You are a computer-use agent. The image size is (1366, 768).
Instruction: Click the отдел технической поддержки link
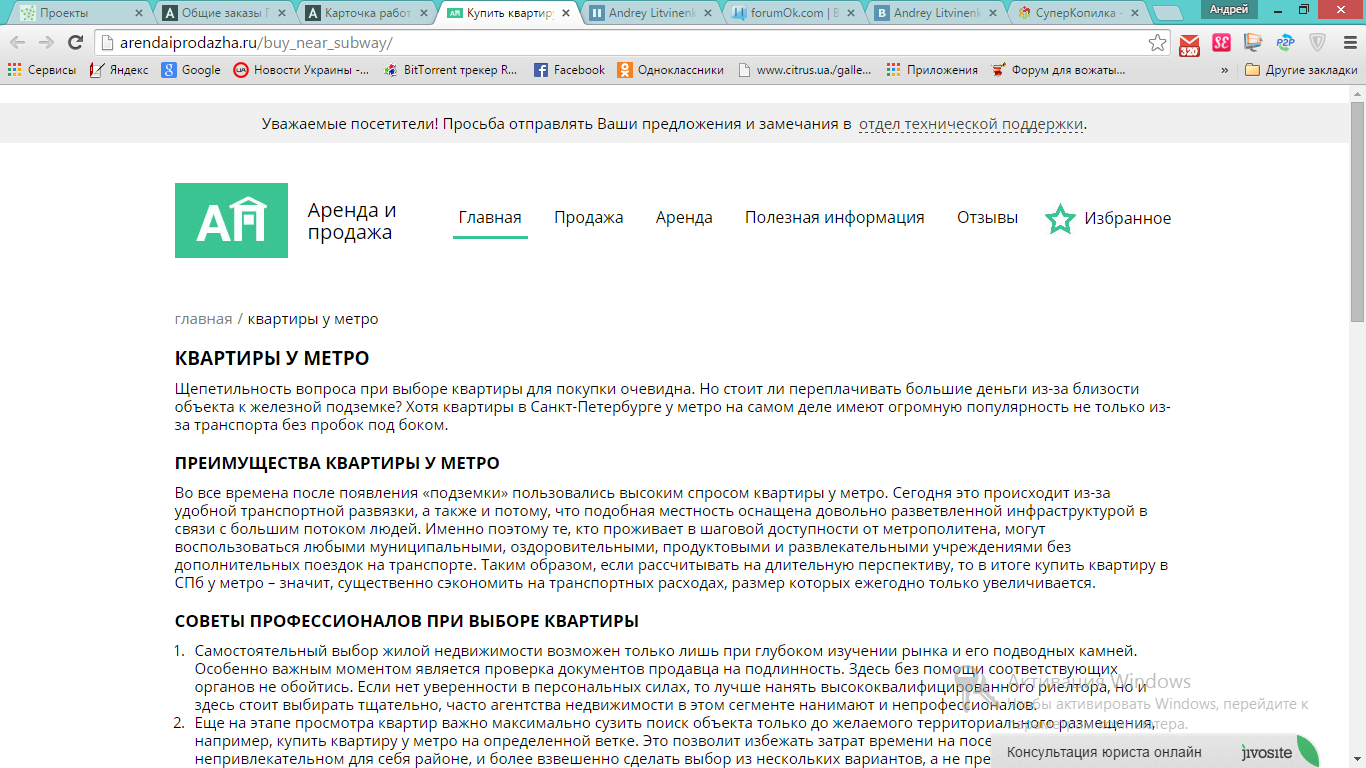click(971, 125)
